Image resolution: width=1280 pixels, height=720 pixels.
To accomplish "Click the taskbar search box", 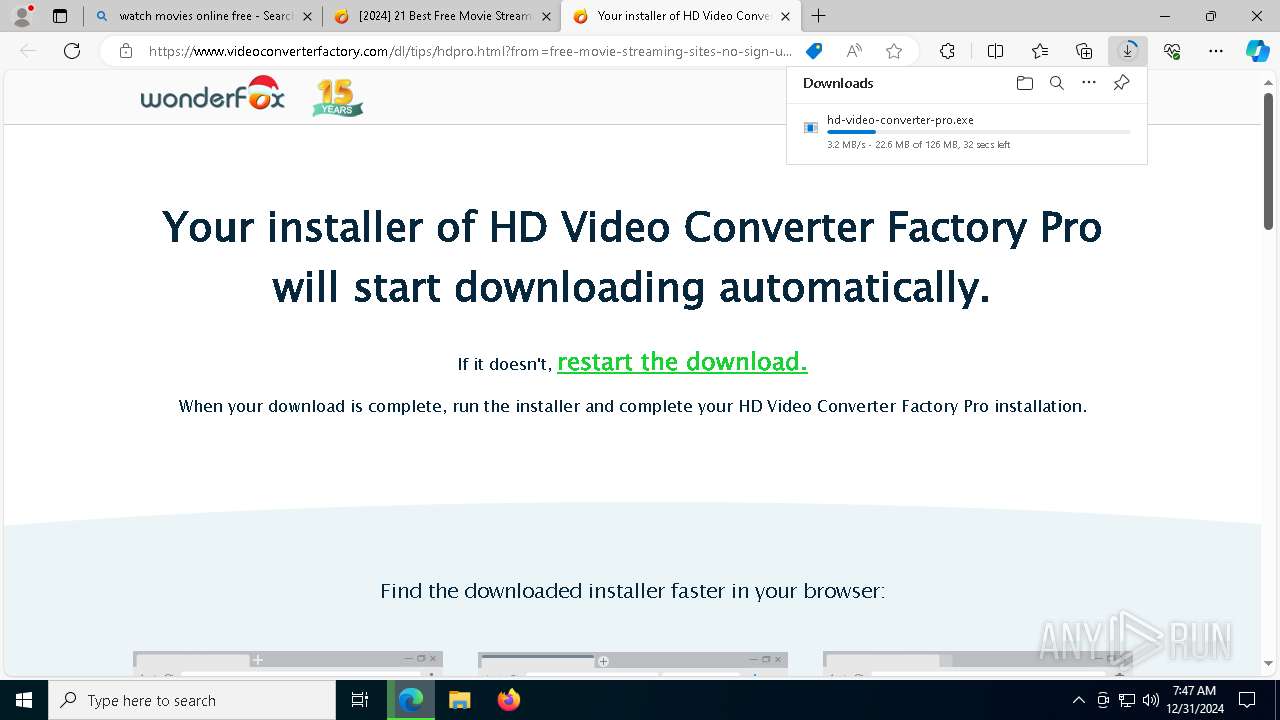I will [x=192, y=700].
